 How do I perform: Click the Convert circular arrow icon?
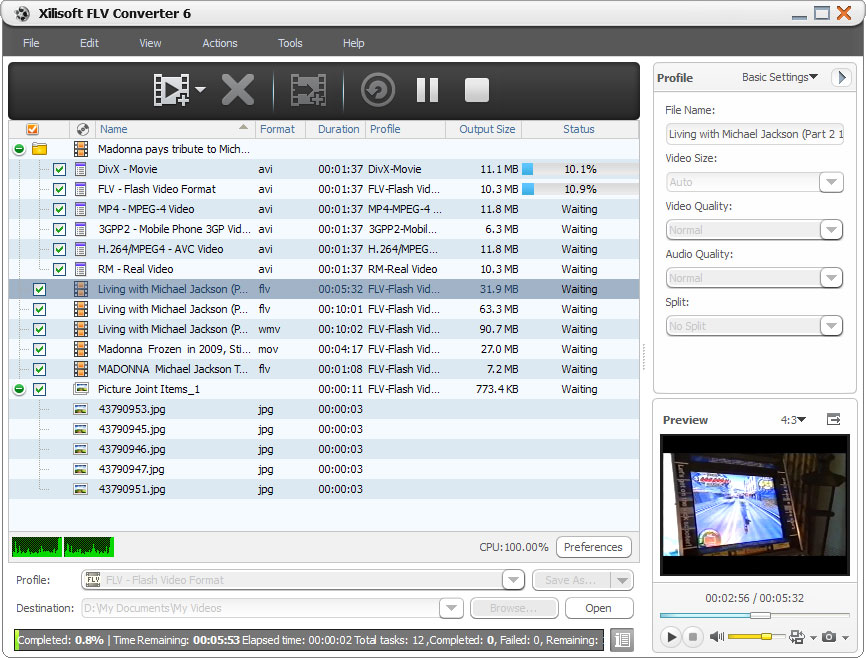pyautogui.click(x=378, y=90)
